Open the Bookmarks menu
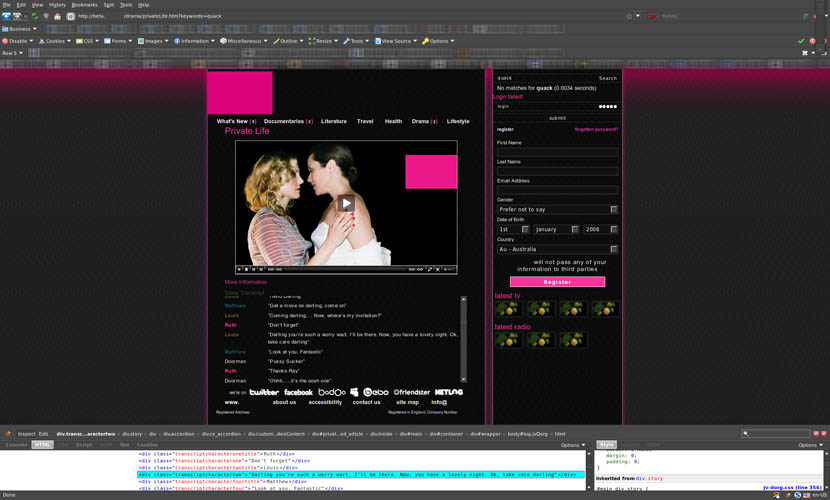The width and height of the screenshot is (830, 500). click(x=85, y=5)
